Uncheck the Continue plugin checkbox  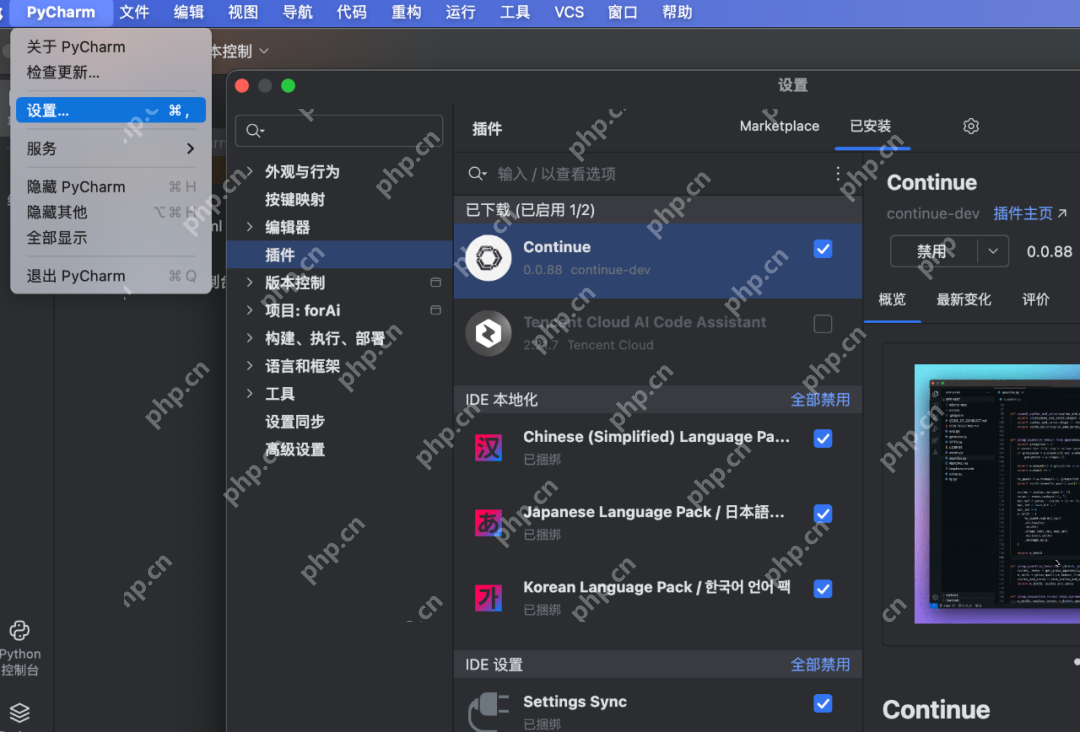823,249
